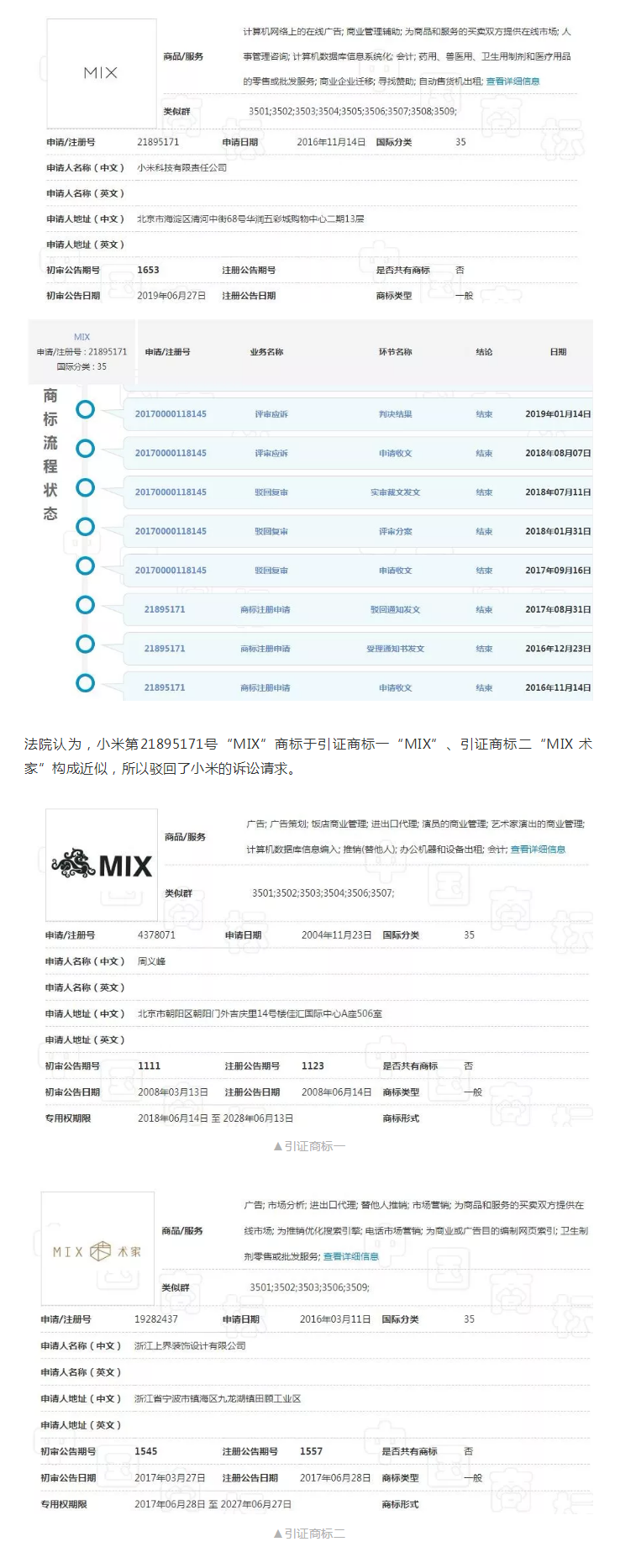Click the 宁波市镇海区 address text
Viewport: 636px width, 1568px height.
[218, 1399]
